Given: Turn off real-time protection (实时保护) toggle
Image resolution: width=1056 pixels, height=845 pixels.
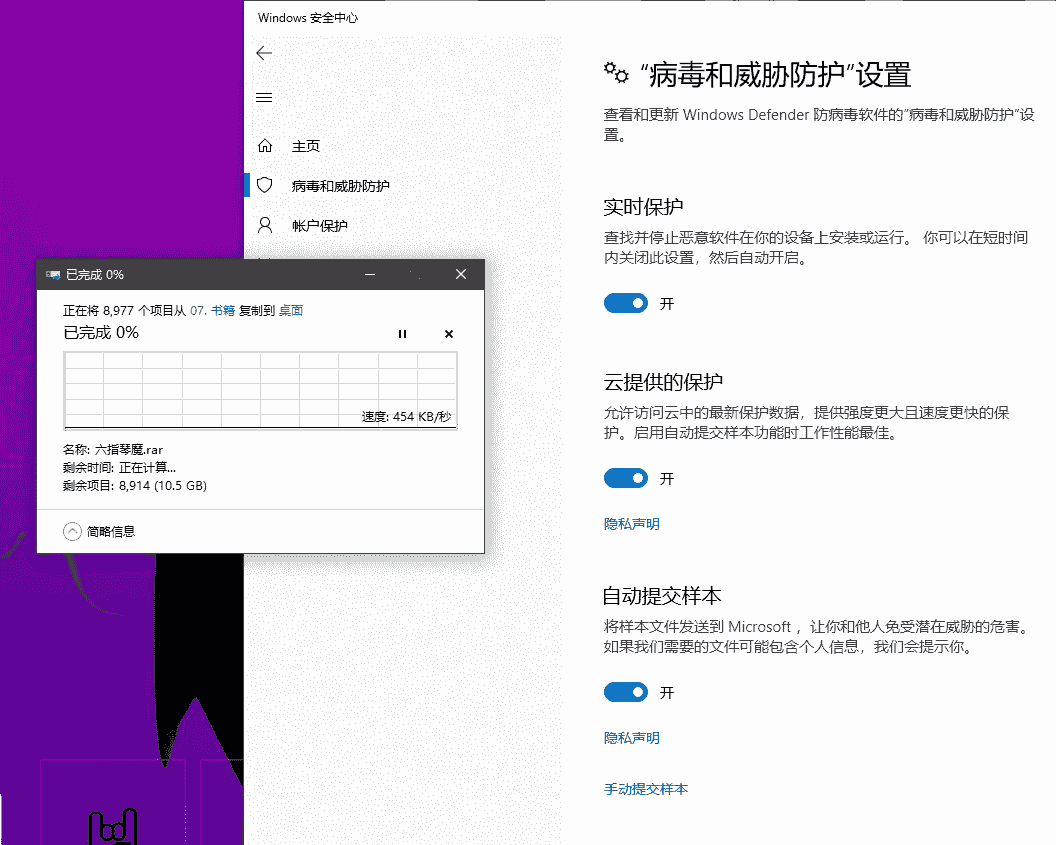Looking at the screenshot, I should (x=626, y=304).
